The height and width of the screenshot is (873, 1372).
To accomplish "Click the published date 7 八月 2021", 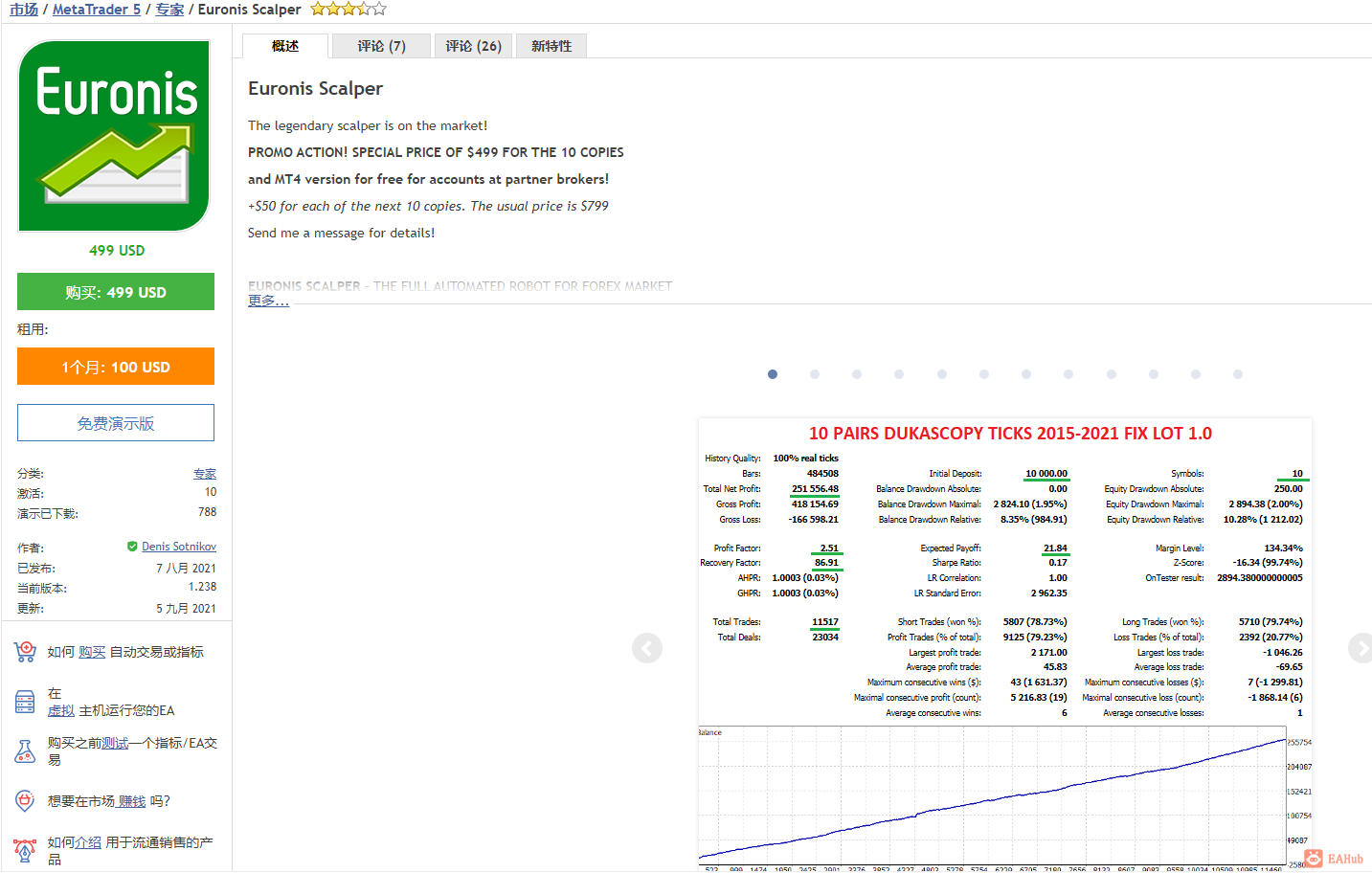I will point(186,568).
